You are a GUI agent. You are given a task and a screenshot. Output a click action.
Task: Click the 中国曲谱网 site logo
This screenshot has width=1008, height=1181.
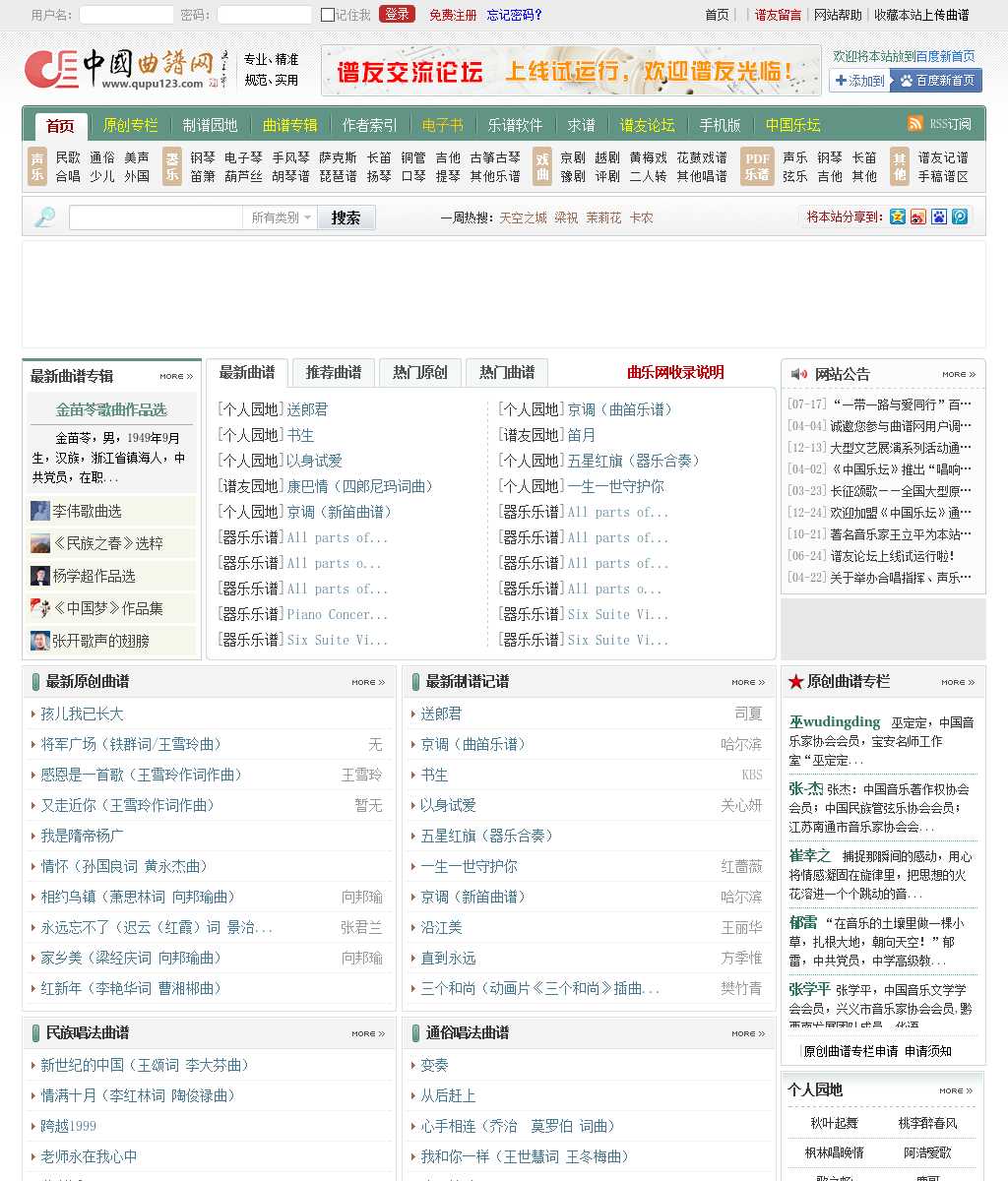[118, 69]
